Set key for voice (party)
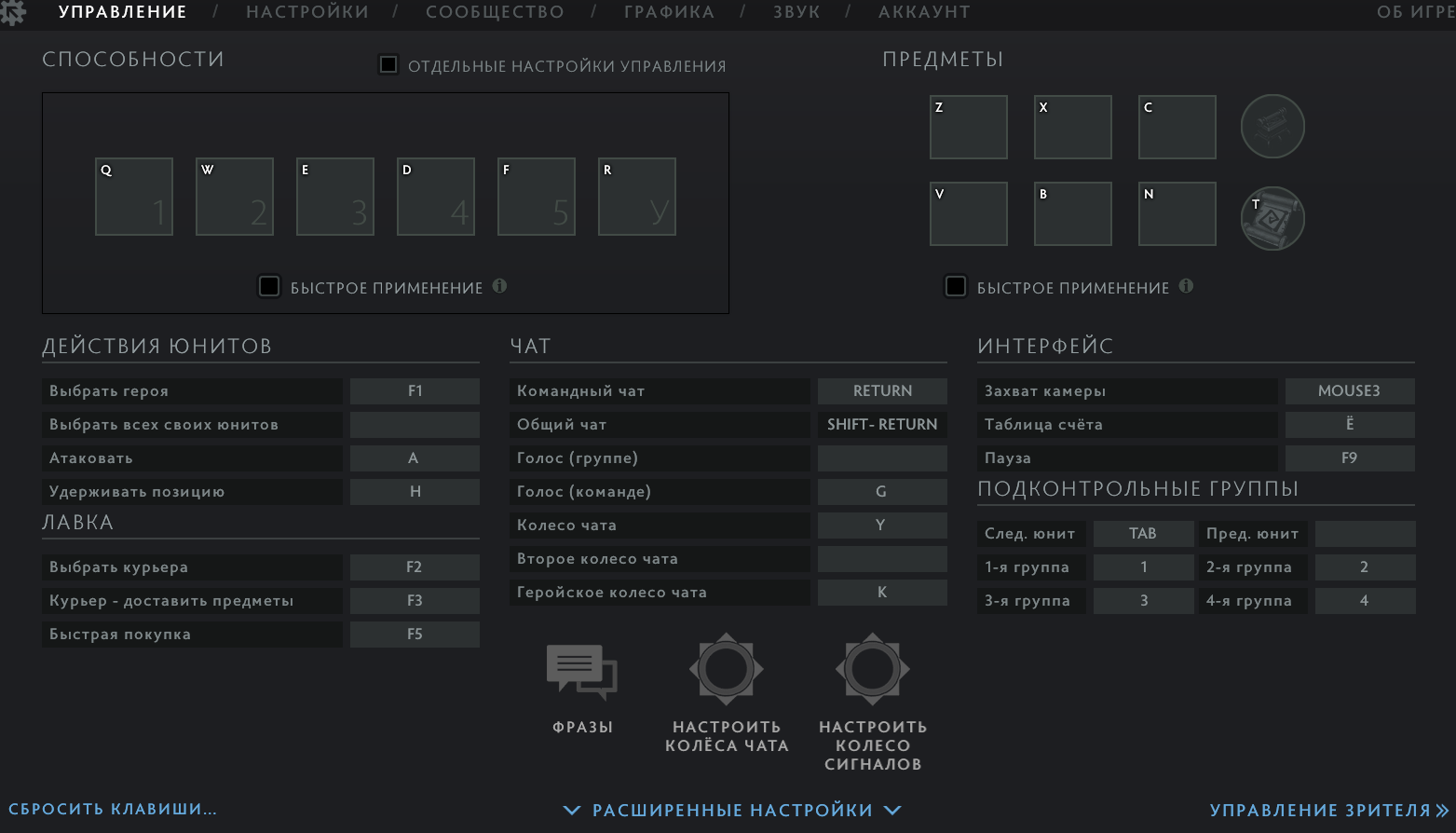 [x=882, y=458]
